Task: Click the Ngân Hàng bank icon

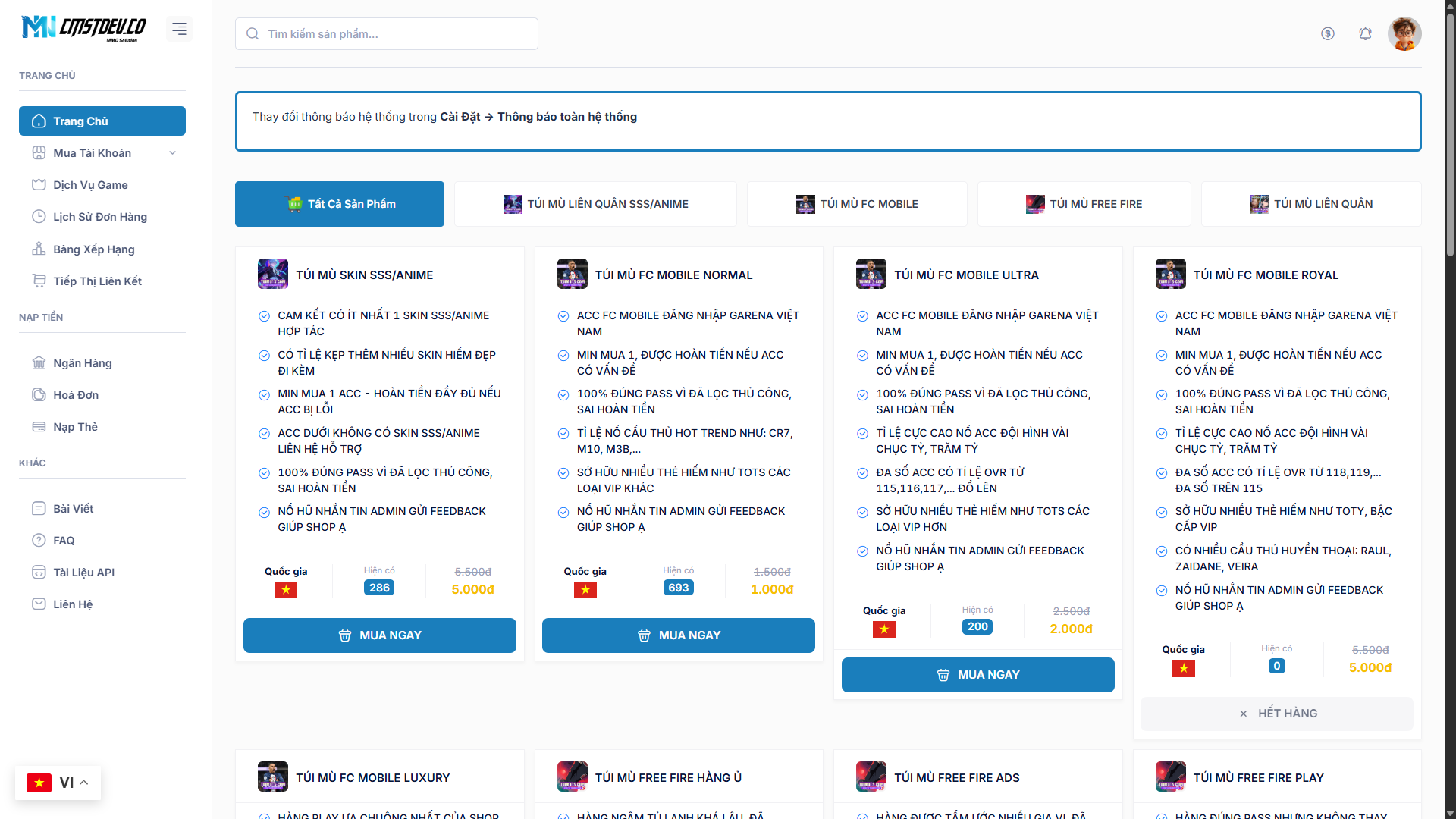Action: pyautogui.click(x=39, y=363)
